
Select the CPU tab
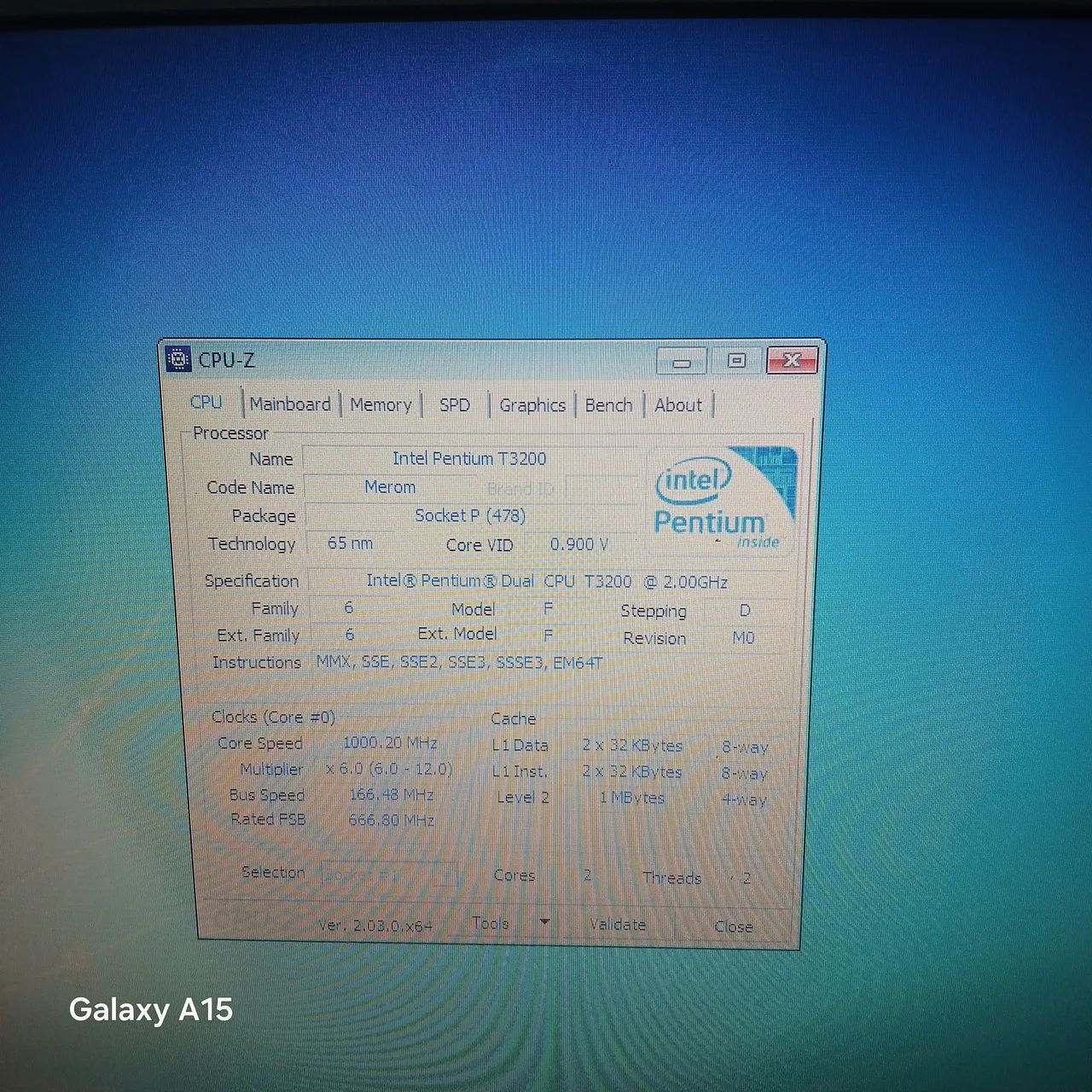pos(206,402)
